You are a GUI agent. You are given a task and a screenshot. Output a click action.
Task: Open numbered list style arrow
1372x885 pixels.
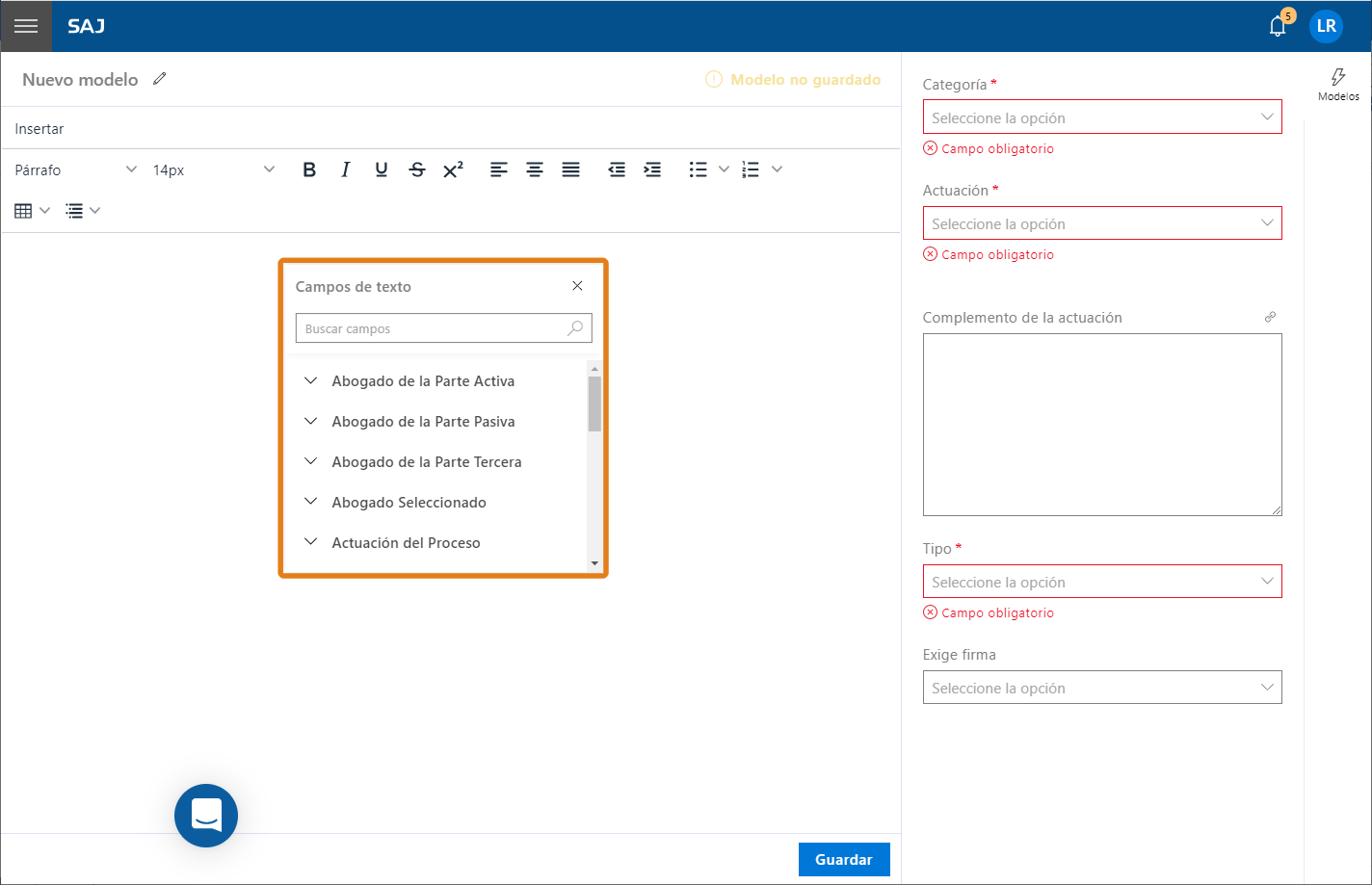click(x=777, y=169)
